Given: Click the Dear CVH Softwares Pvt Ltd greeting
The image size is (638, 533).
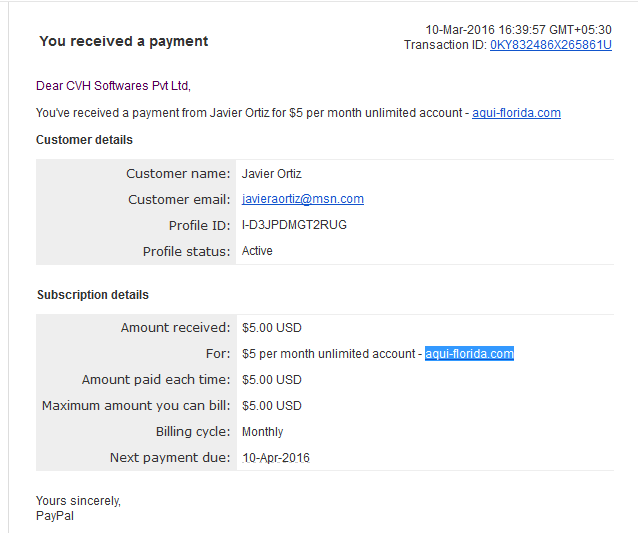Looking at the screenshot, I should point(113,86).
